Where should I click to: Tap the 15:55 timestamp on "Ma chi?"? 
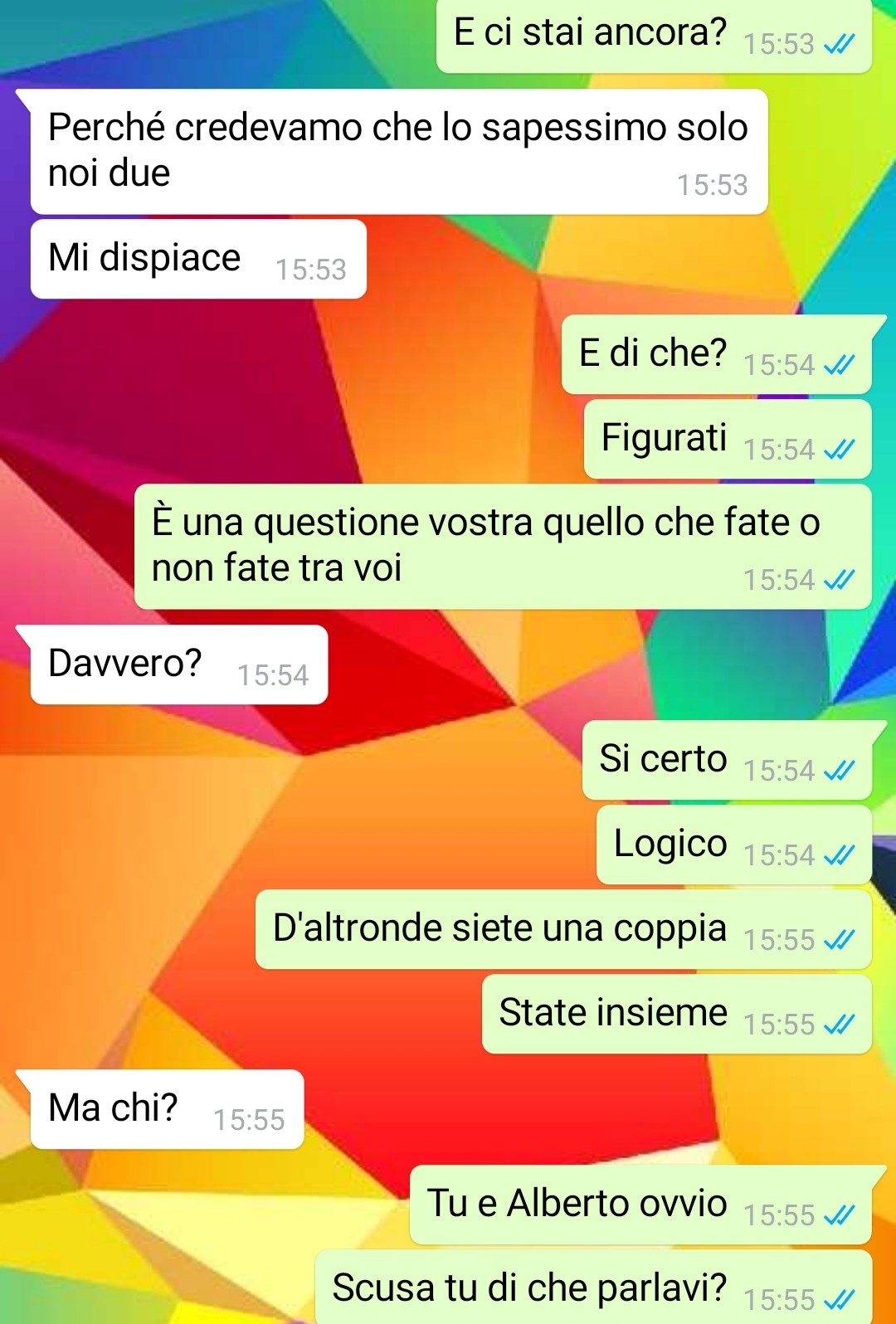249,1120
